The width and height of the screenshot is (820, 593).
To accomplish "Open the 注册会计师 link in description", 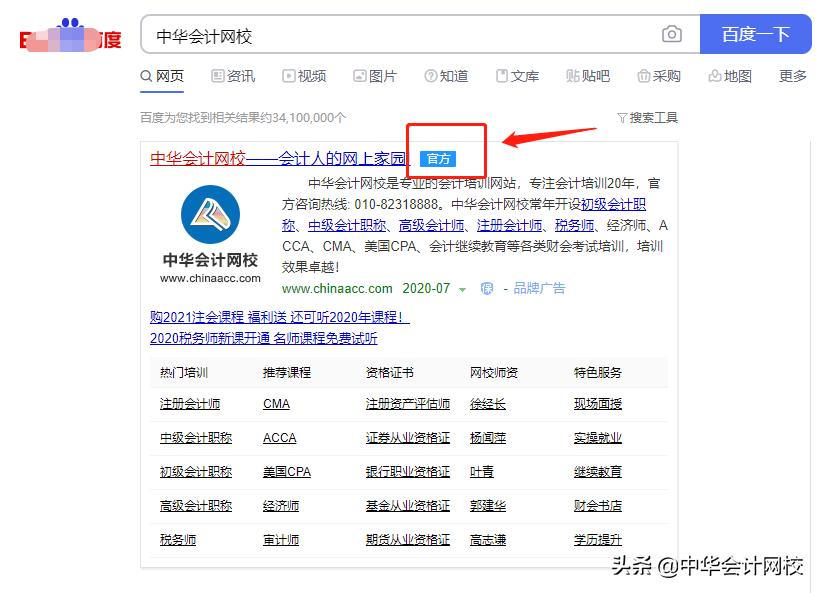I will [509, 225].
